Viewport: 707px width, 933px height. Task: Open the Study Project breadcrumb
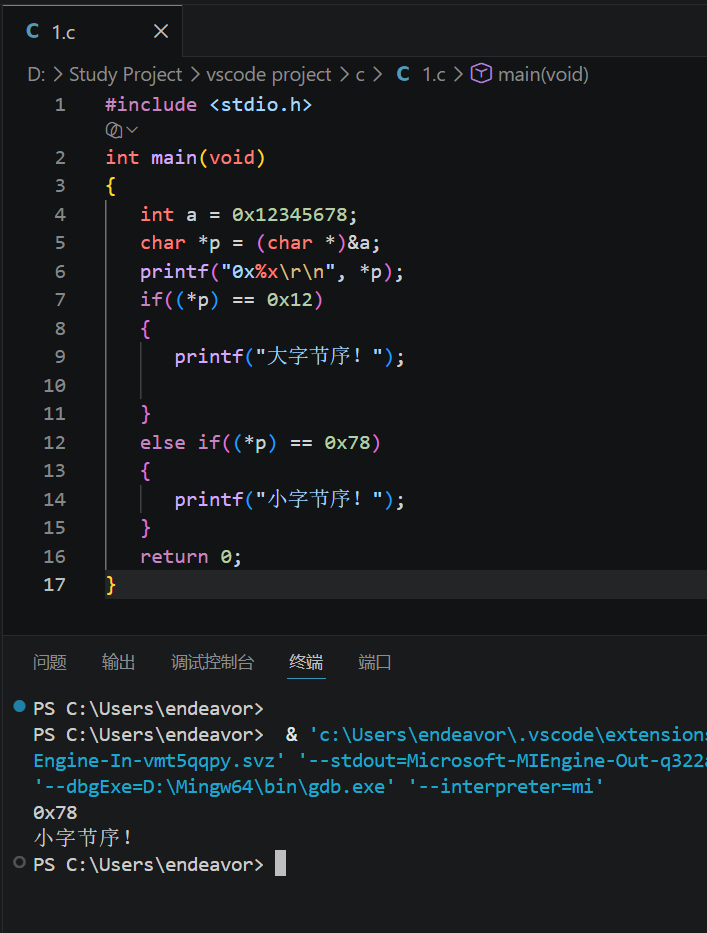pos(125,74)
